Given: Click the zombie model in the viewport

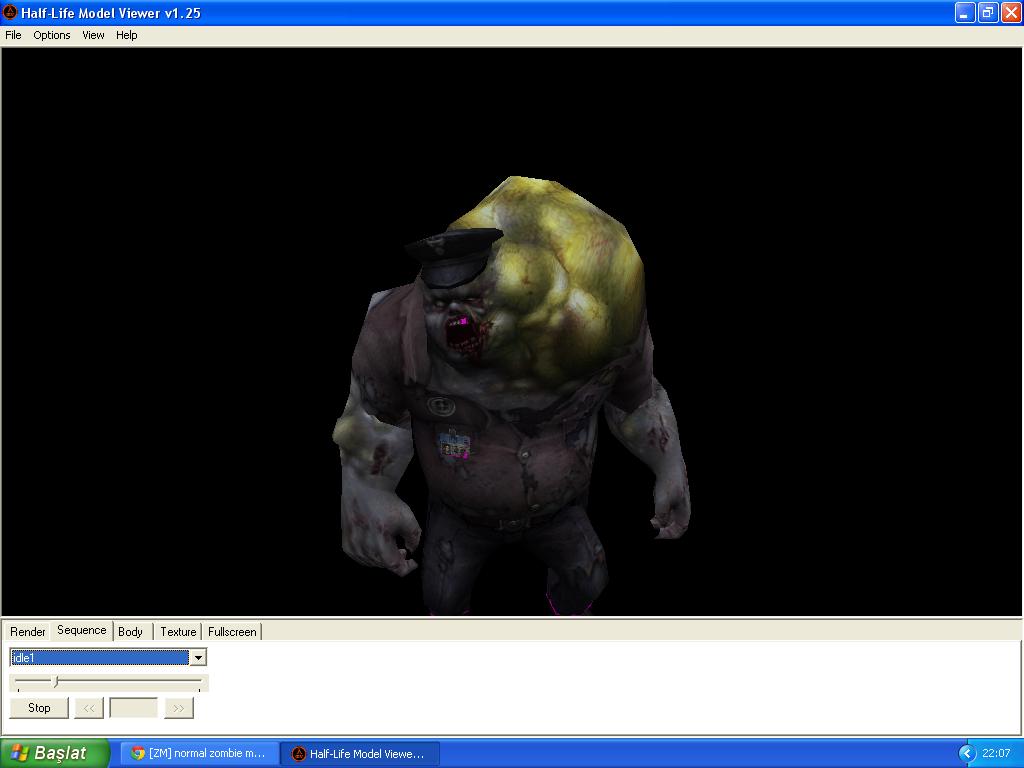Looking at the screenshot, I should click(x=510, y=400).
